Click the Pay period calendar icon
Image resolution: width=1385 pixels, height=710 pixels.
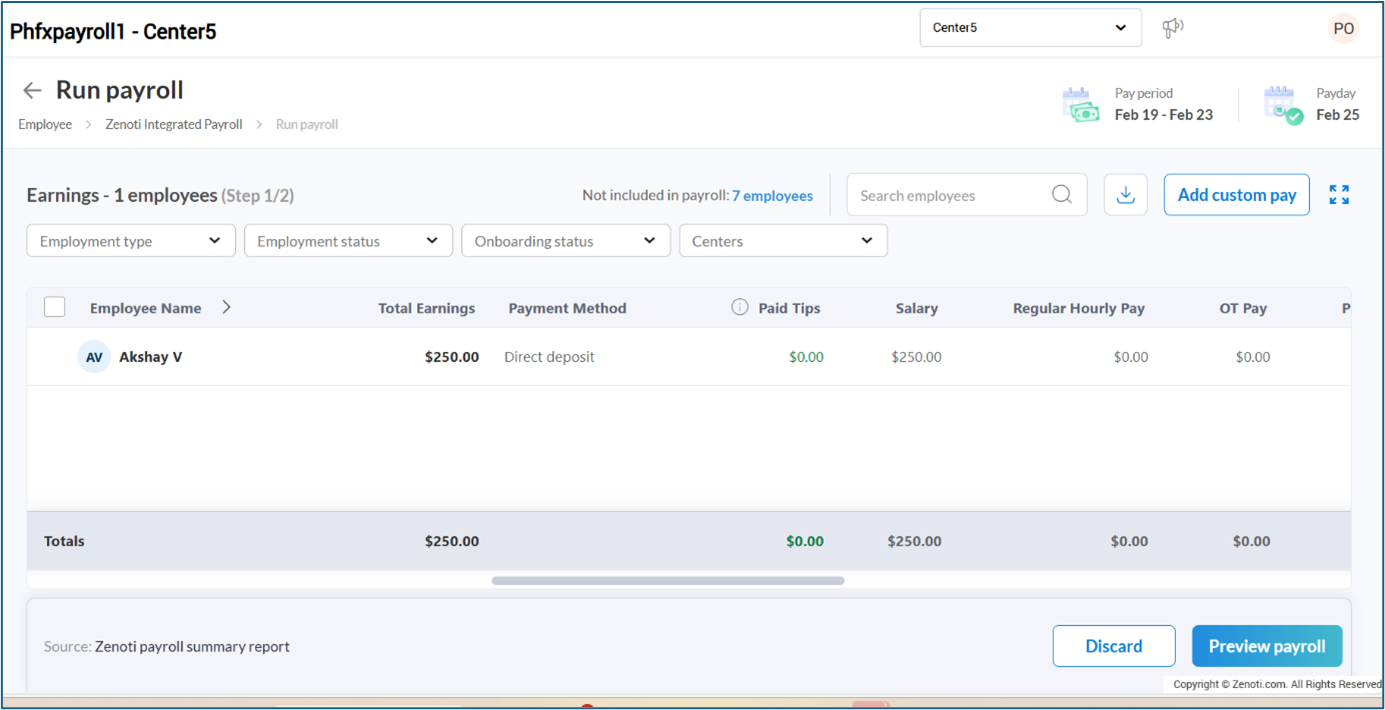pos(1080,104)
